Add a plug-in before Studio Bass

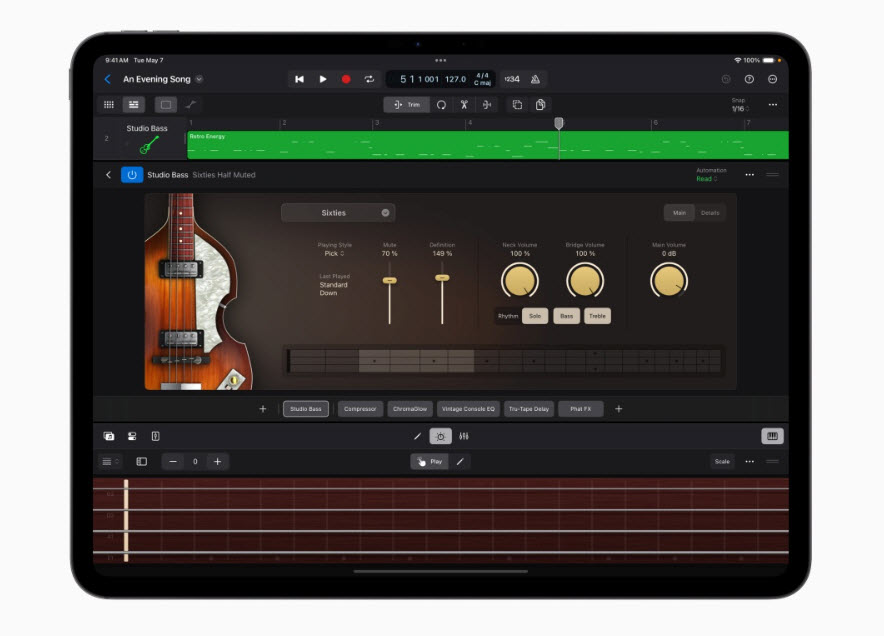pos(263,409)
